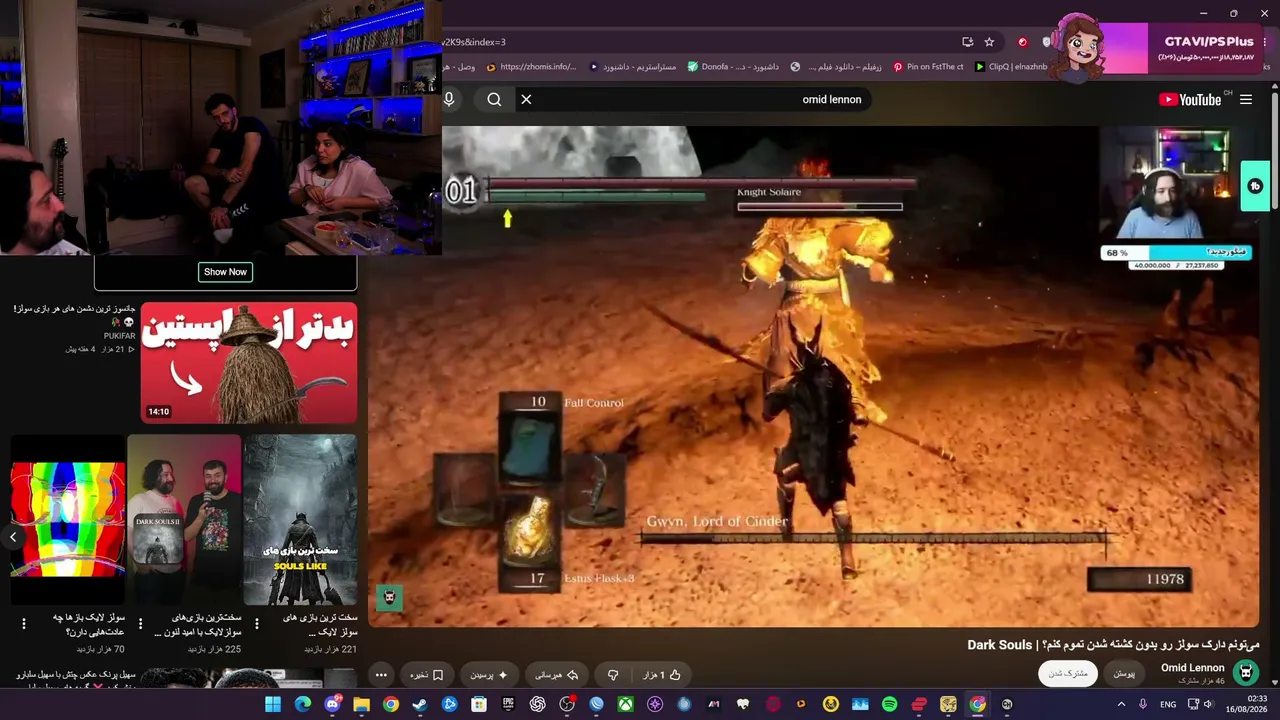Open Spotify from the taskbar
Image resolution: width=1280 pixels, height=720 pixels.
[x=890, y=704]
